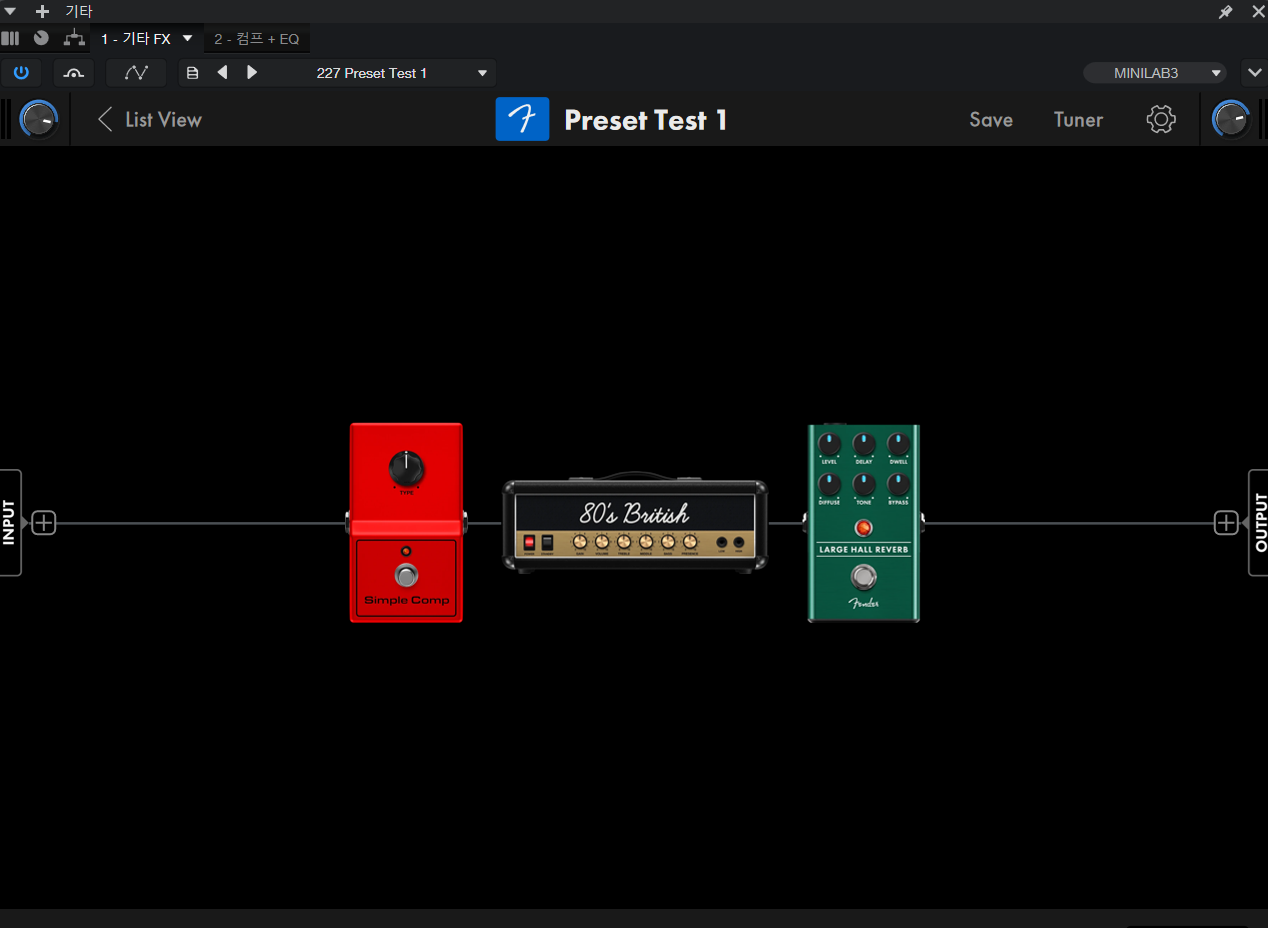The height and width of the screenshot is (928, 1268).
Task: Toggle the Simple Comp footswitch
Action: coord(406,575)
